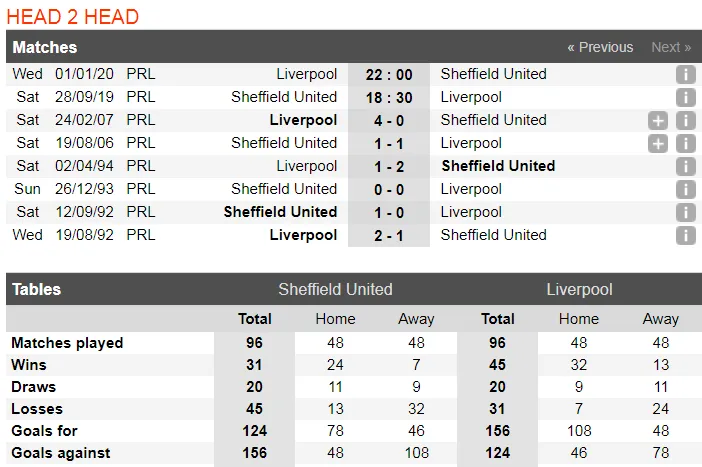This screenshot has height=467, width=702.
Task: Open info icon for 28/09/19 match
Action: pyautogui.click(x=685, y=98)
